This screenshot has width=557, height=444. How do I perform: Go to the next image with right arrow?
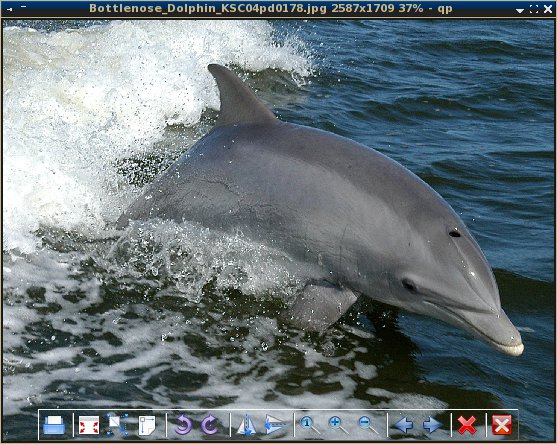(432, 425)
